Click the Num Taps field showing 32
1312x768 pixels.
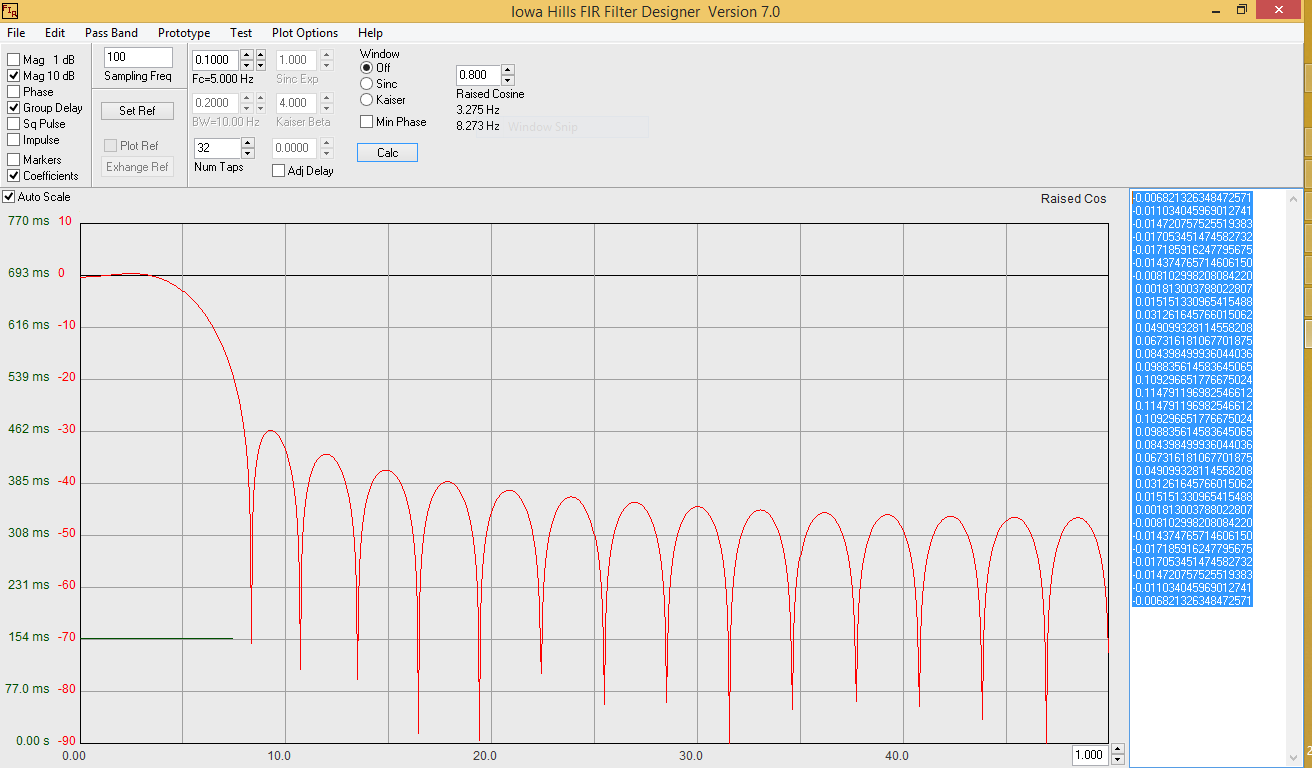pyautogui.click(x=216, y=148)
